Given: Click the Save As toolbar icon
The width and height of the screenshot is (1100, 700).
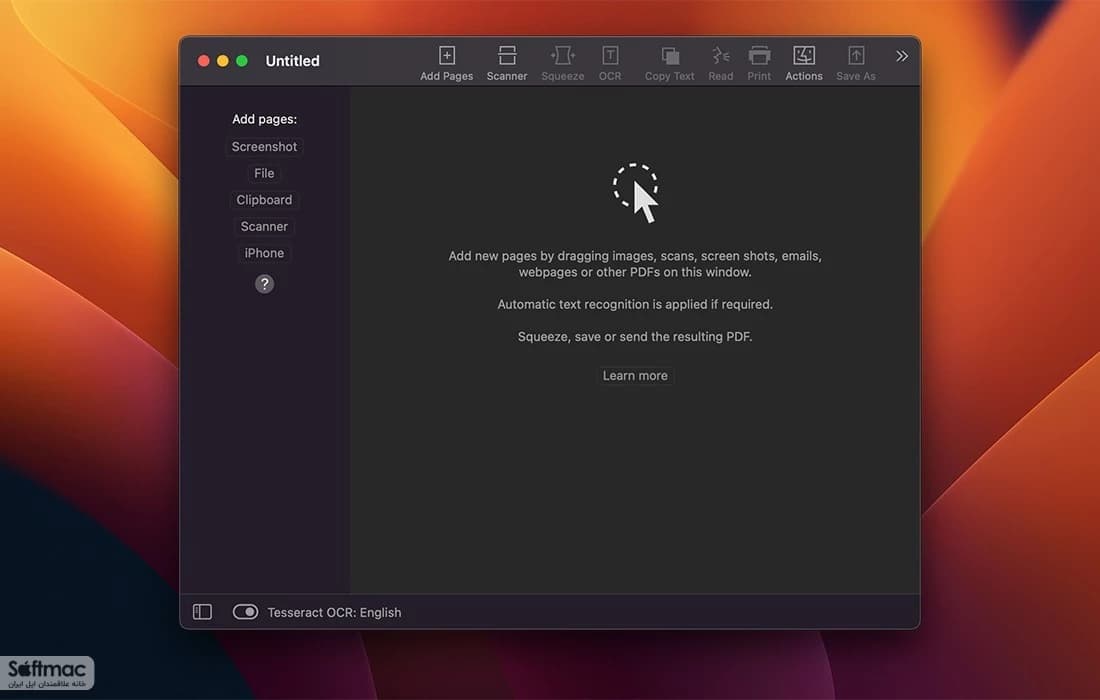Looking at the screenshot, I should click(855, 63).
